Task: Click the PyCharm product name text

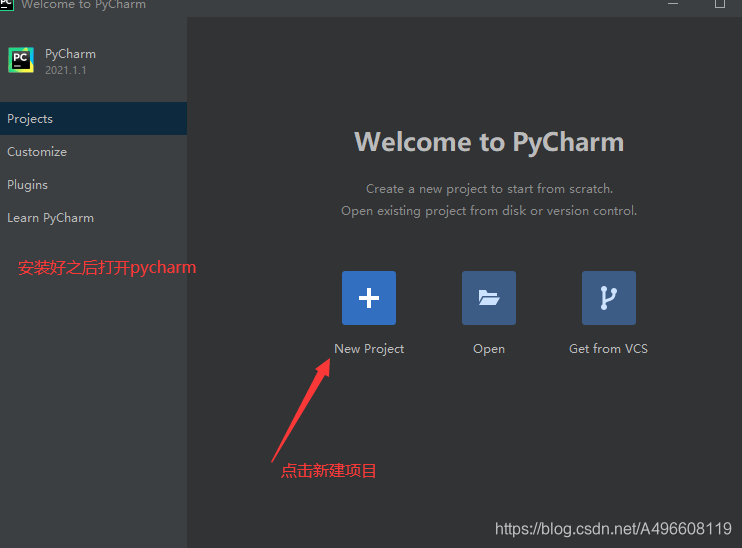Action: coord(71,54)
